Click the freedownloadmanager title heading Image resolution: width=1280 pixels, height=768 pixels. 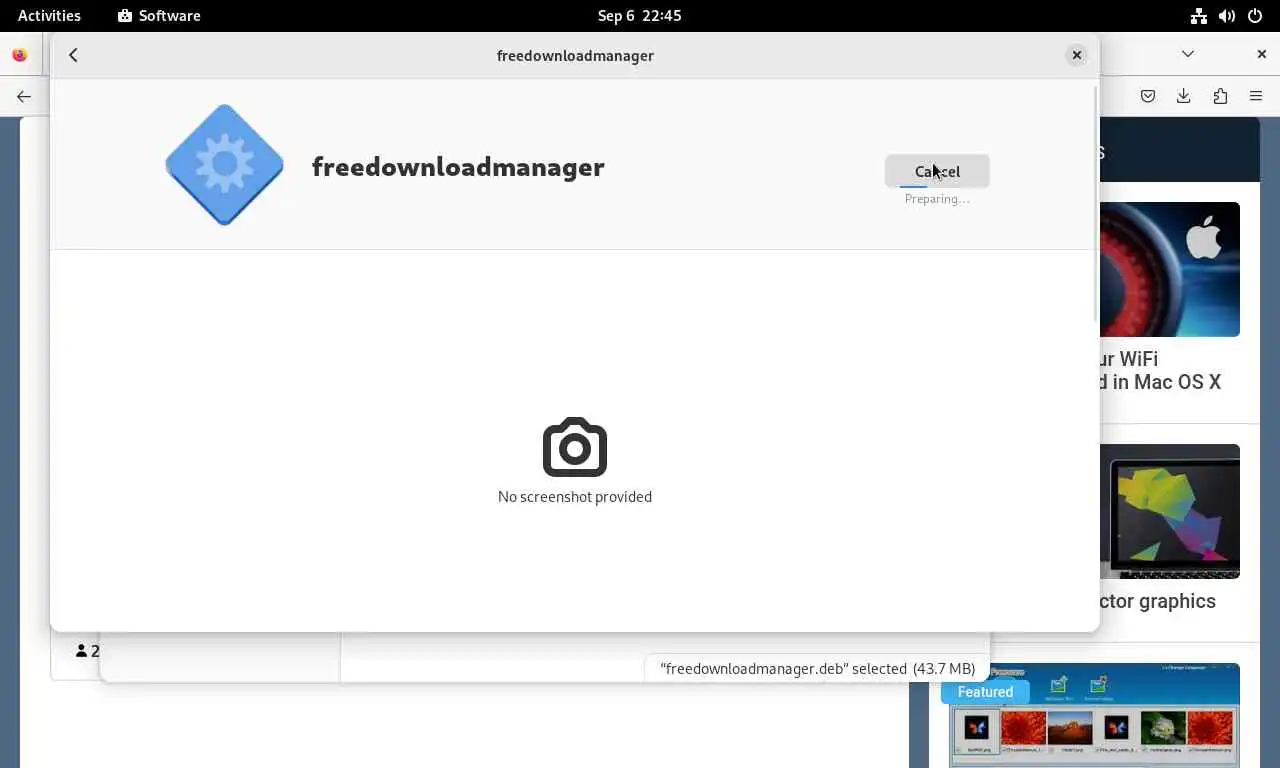coord(458,166)
